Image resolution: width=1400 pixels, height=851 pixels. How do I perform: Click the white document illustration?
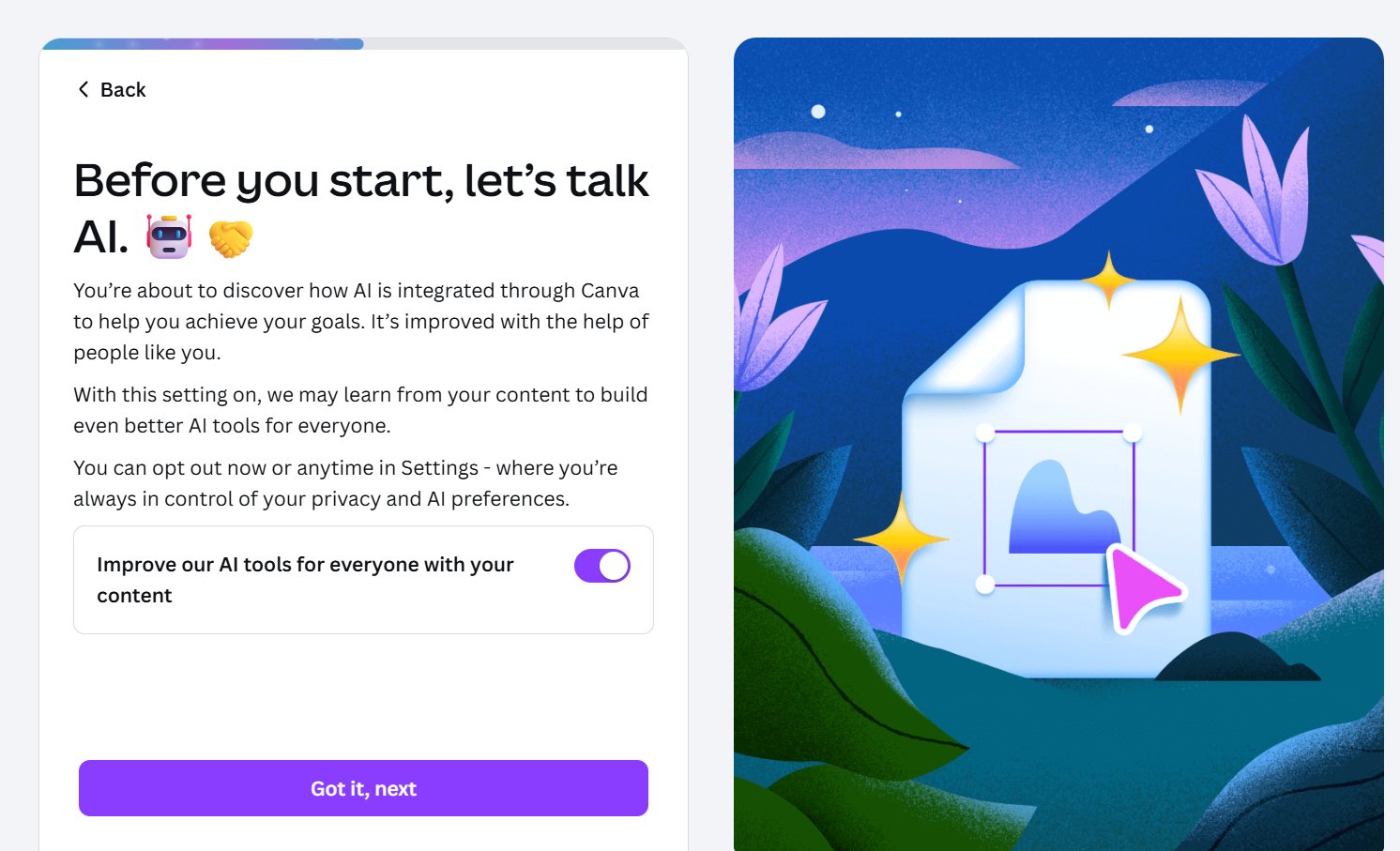(x=1056, y=479)
